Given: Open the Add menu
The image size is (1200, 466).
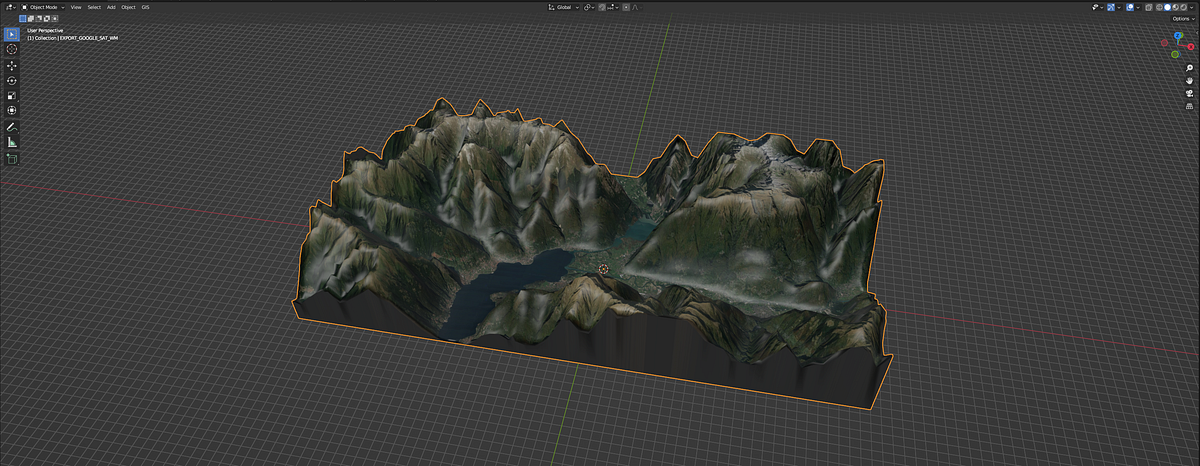Looking at the screenshot, I should pyautogui.click(x=111, y=7).
